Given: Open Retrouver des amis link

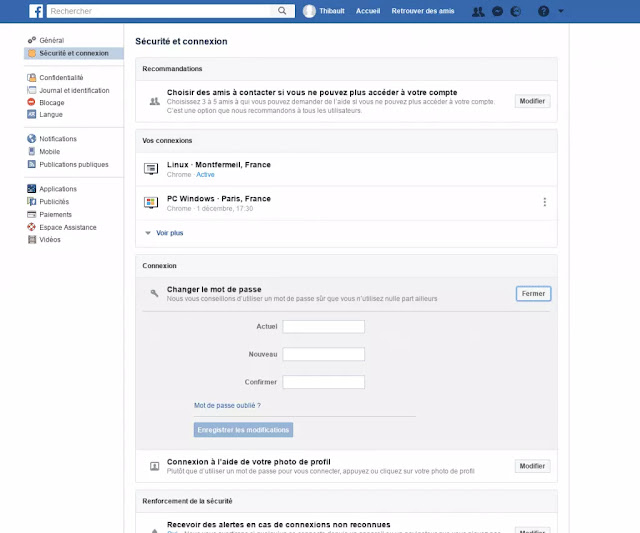Looking at the screenshot, I should [x=423, y=11].
